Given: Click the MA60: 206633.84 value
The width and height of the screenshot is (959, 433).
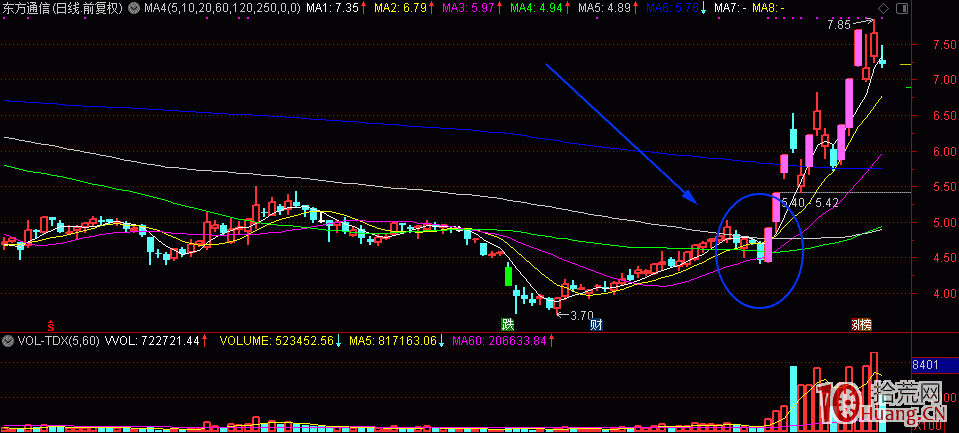Looking at the screenshot, I should 498,341.
